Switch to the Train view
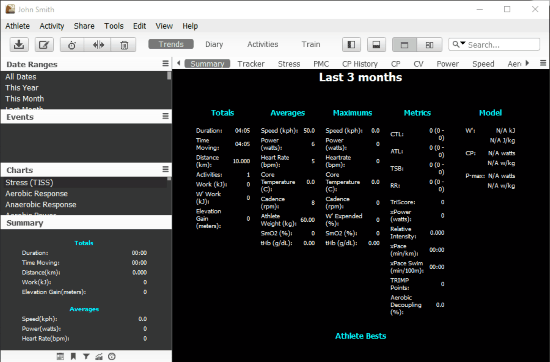 coord(311,44)
